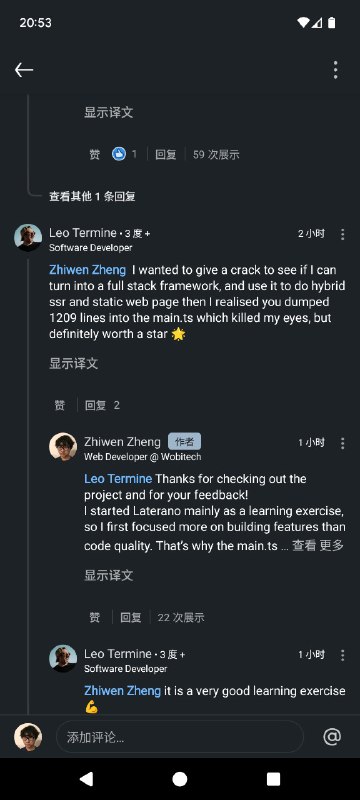Tap Android home navigation button
Viewport: 360px width, 800px height.
point(179,779)
